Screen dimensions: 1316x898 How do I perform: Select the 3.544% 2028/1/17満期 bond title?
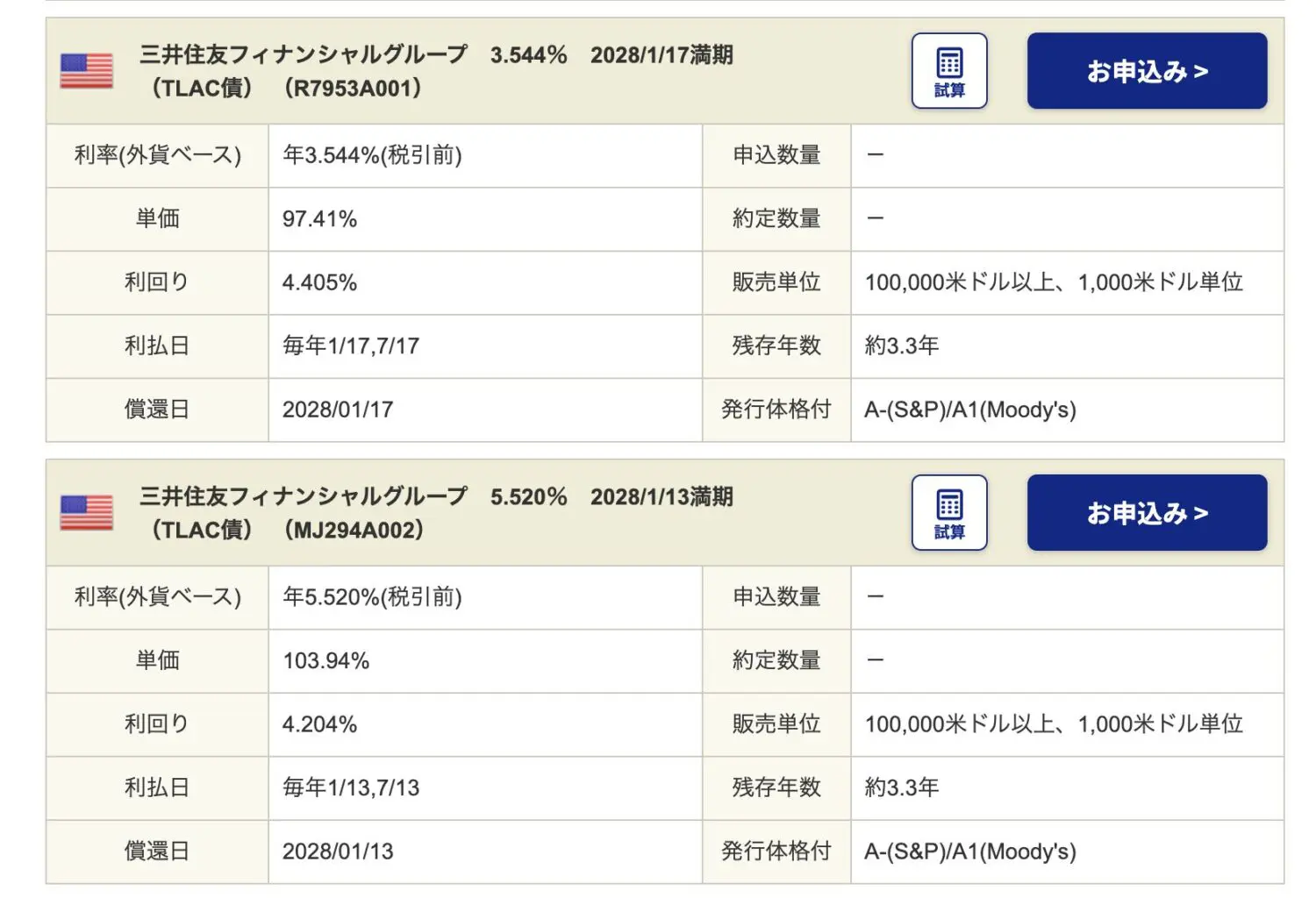click(x=436, y=55)
